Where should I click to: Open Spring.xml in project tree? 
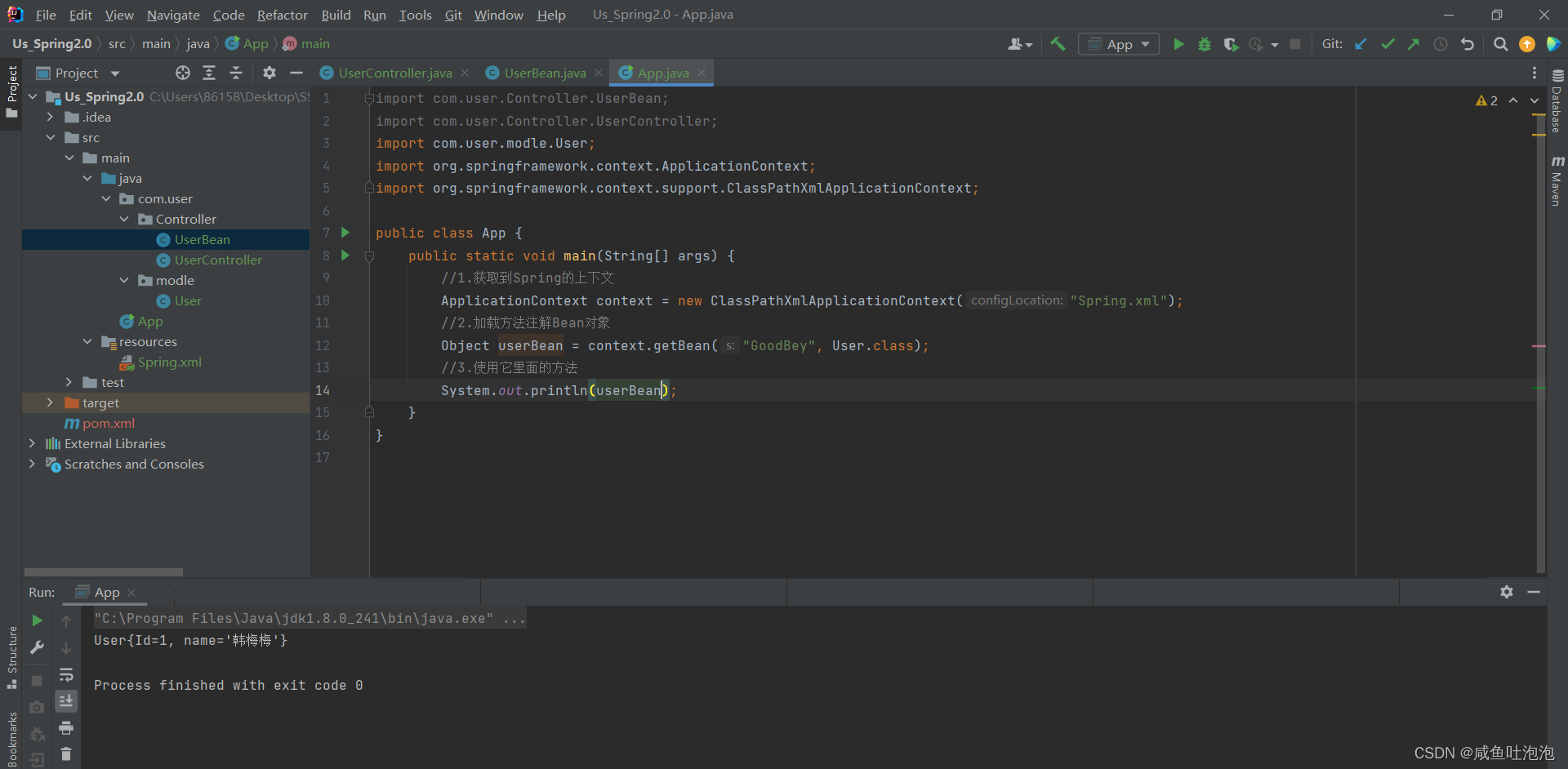pos(169,362)
